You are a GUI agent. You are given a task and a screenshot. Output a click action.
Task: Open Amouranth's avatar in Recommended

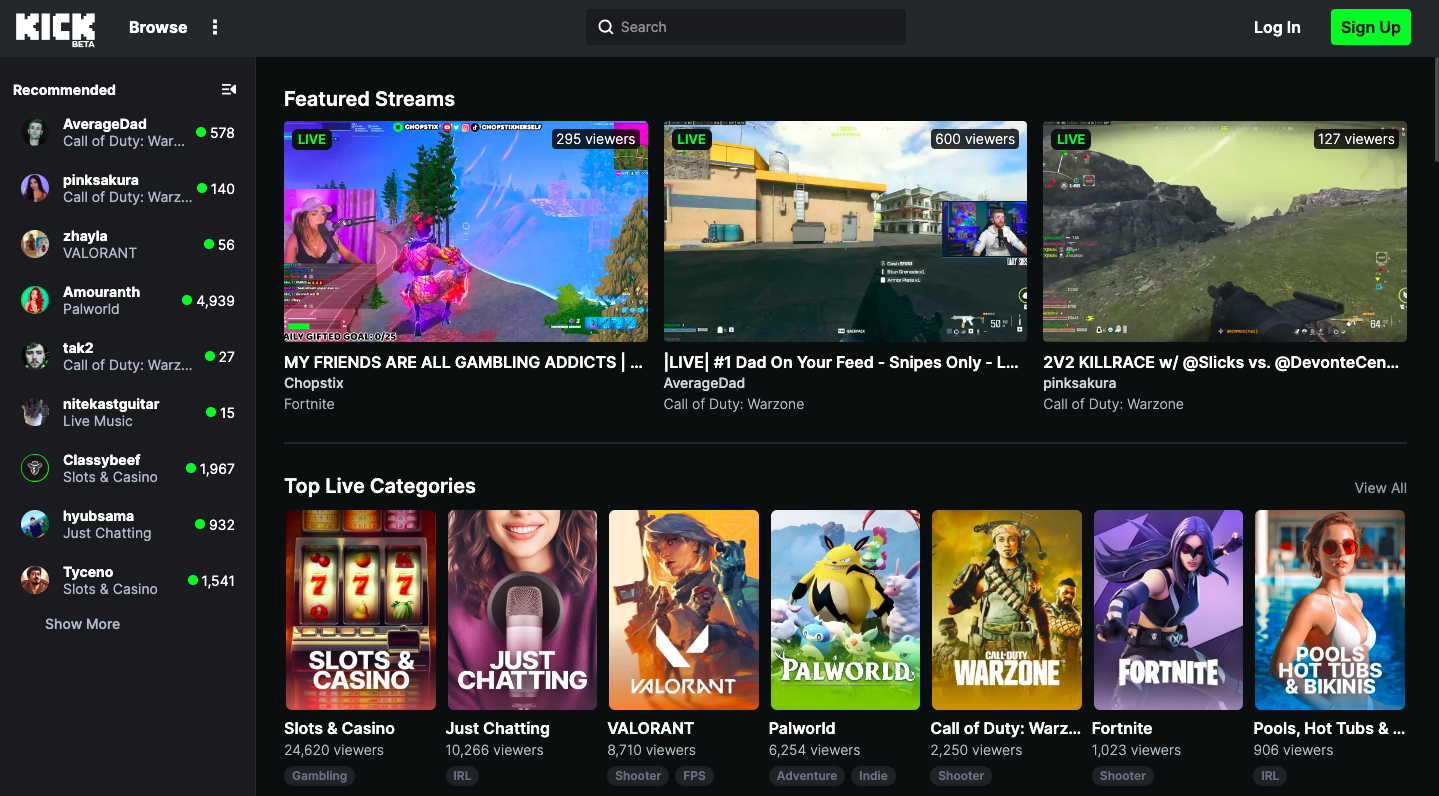pos(35,300)
